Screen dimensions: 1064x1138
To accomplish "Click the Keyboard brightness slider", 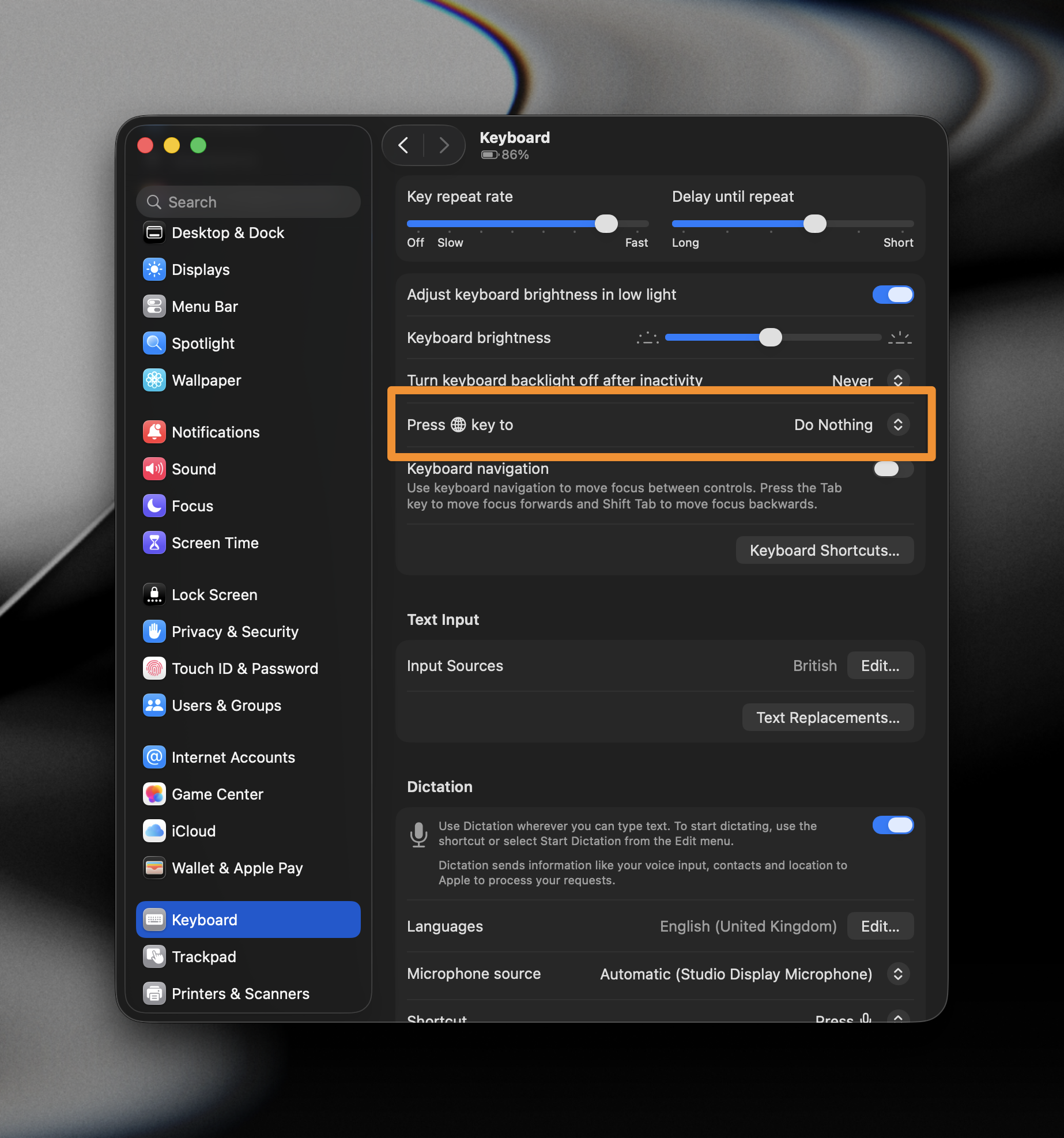I will tap(773, 338).
